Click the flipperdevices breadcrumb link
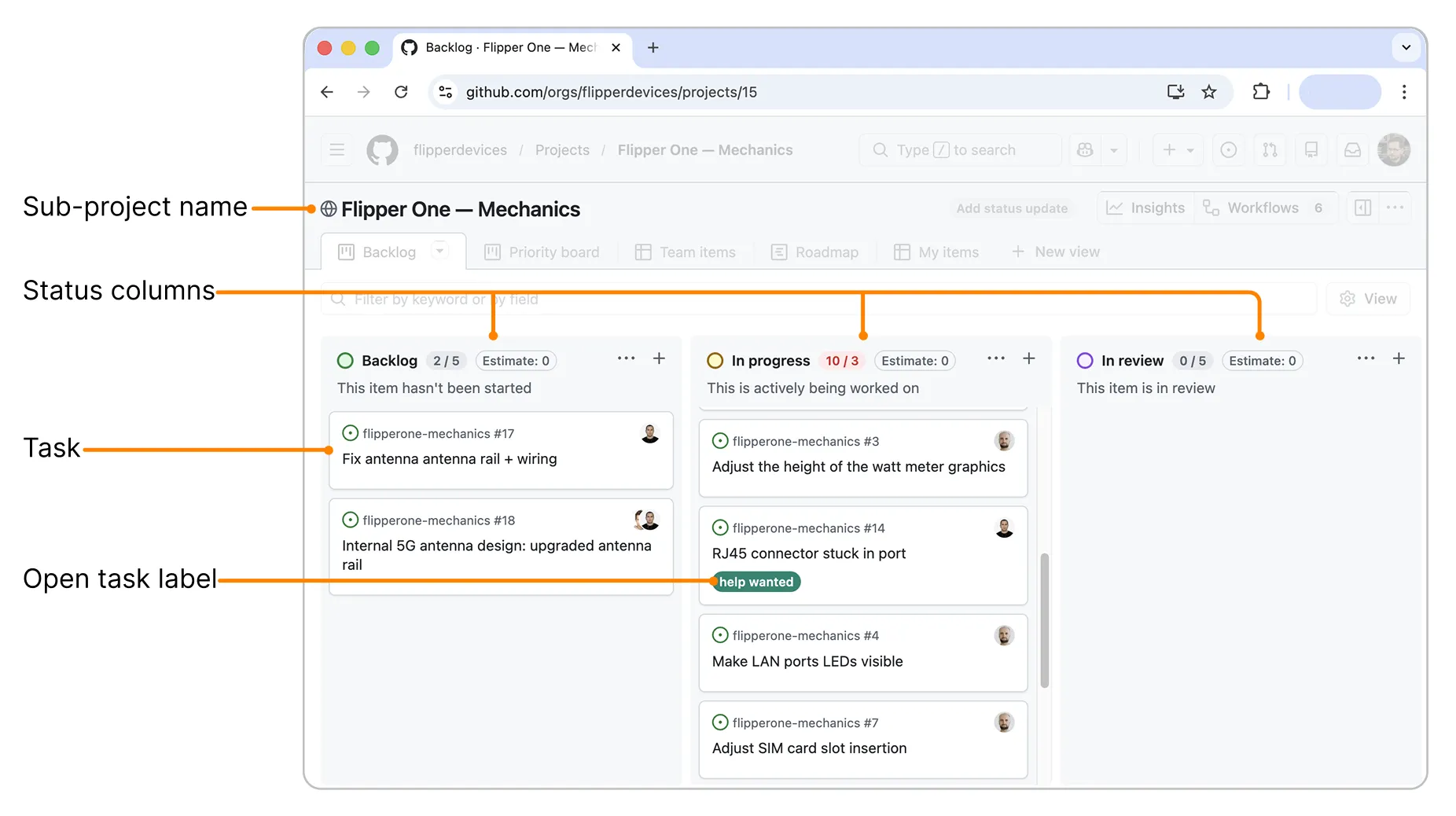1456x816 pixels. click(460, 150)
